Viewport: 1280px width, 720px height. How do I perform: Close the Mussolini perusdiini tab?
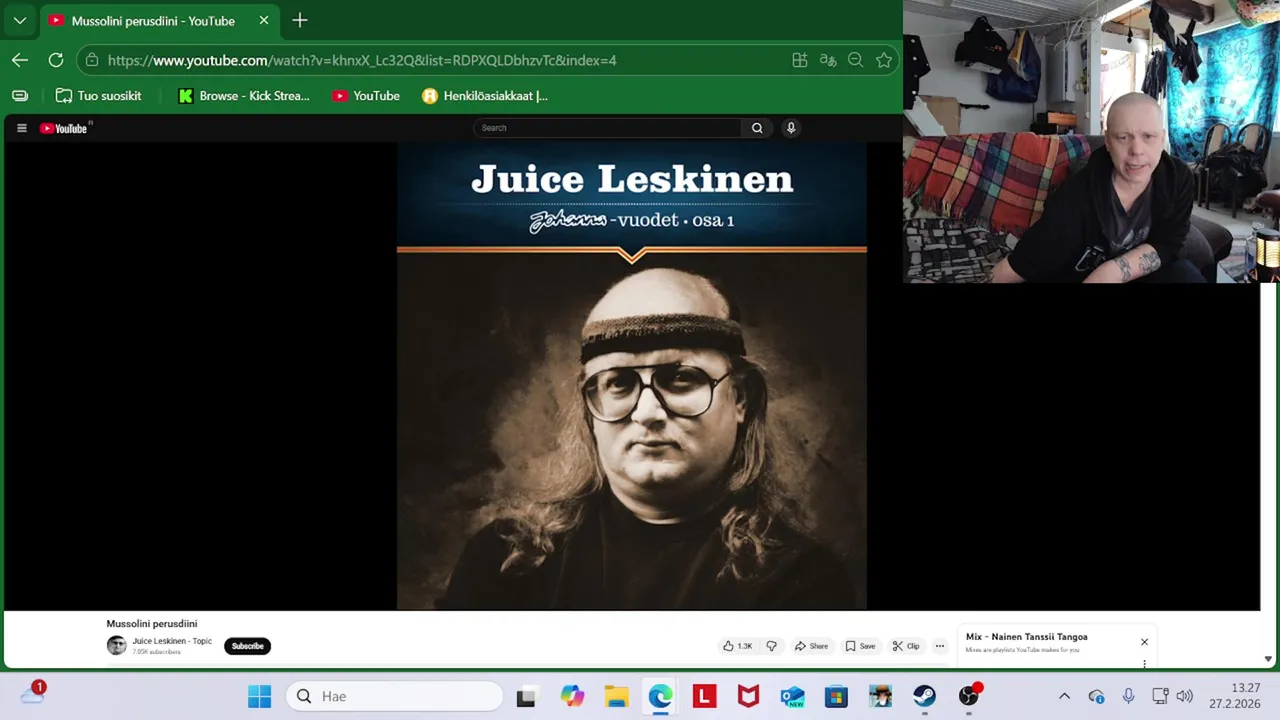click(x=264, y=20)
